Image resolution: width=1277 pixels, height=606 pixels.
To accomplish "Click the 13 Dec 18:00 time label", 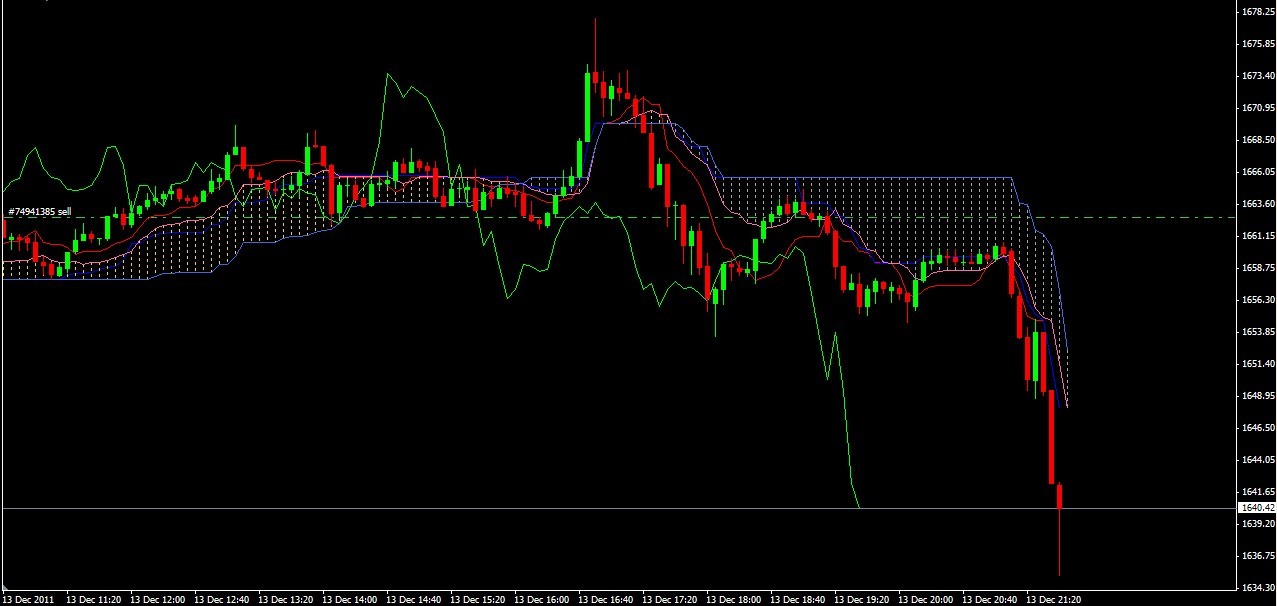I will 734,600.
